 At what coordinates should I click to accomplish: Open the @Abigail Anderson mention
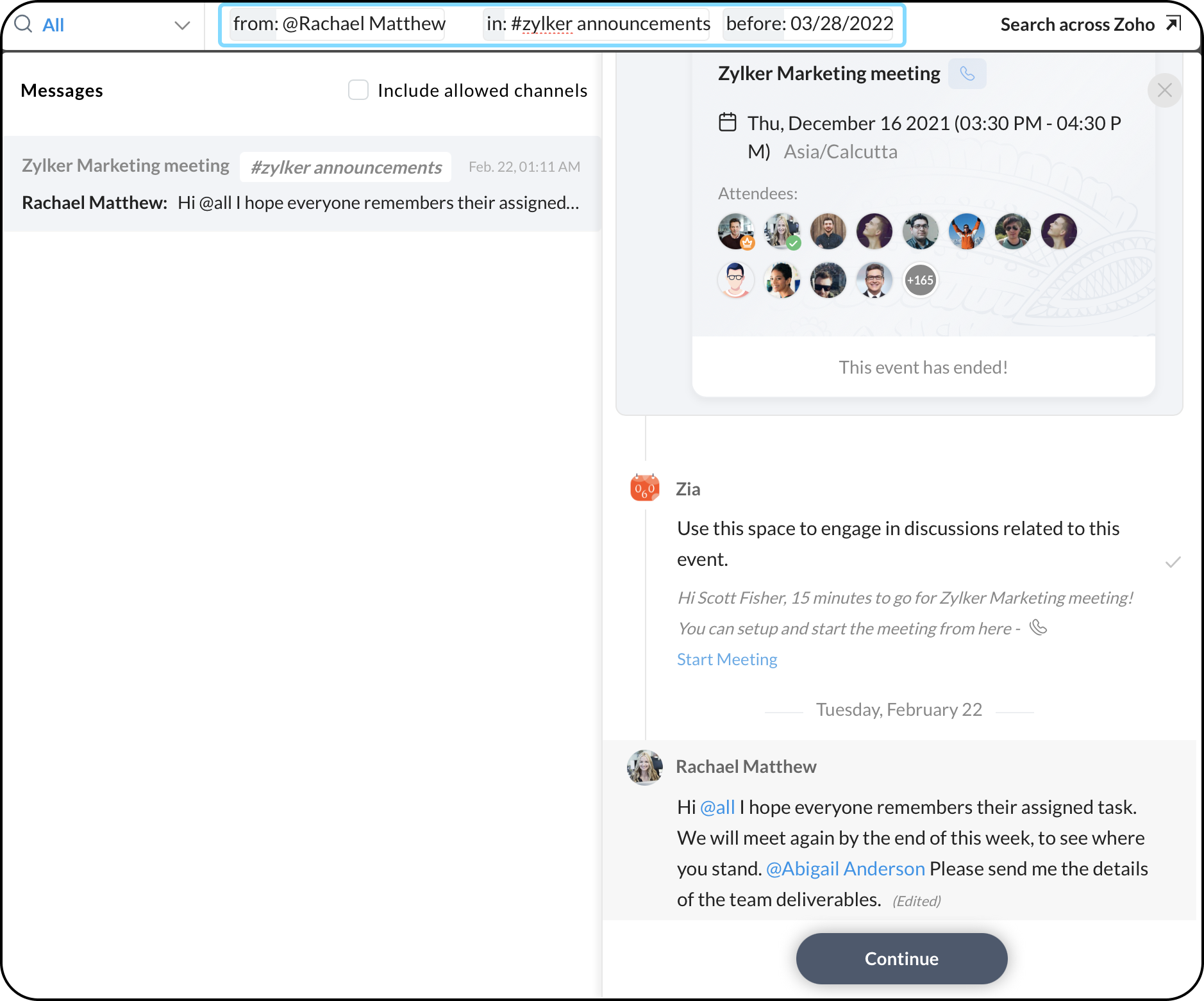click(846, 868)
